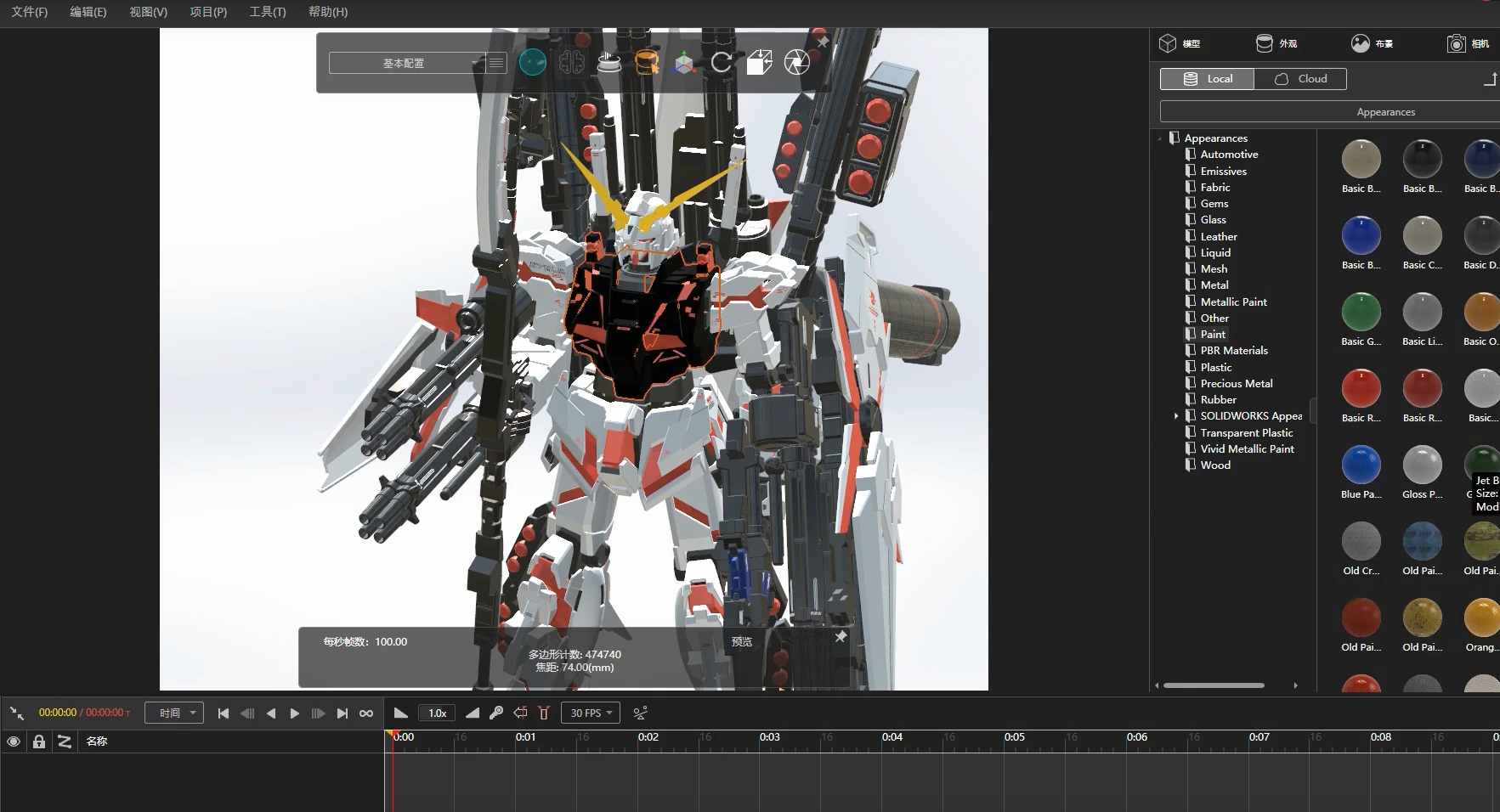Pin the frame rate info overlay

point(841,636)
